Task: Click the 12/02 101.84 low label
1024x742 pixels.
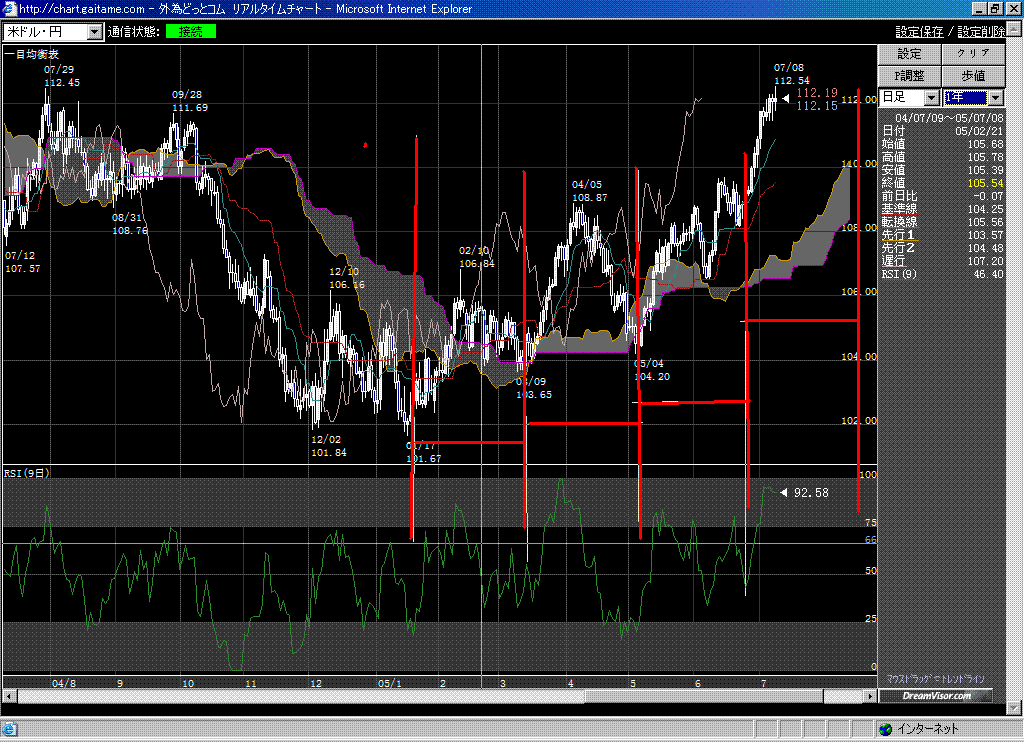Action: coord(328,446)
